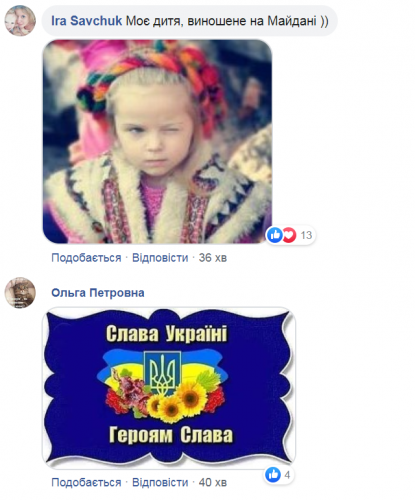Open Ольга Петровна's avatar

[x=20, y=293]
